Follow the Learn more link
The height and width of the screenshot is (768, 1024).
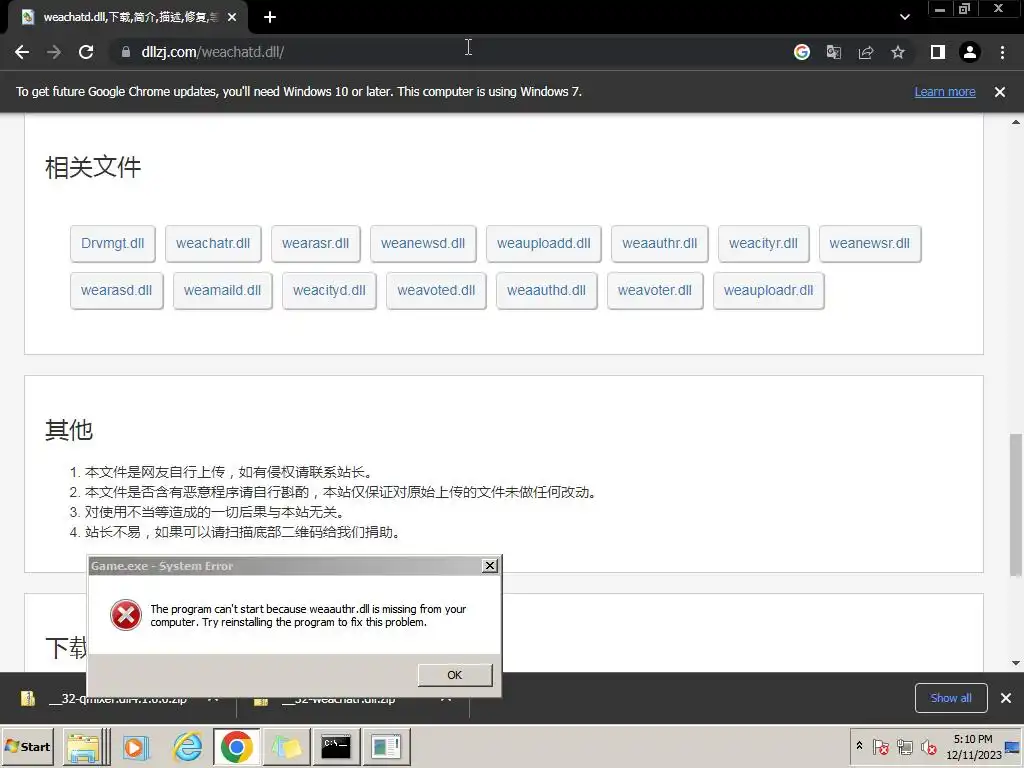(x=944, y=92)
